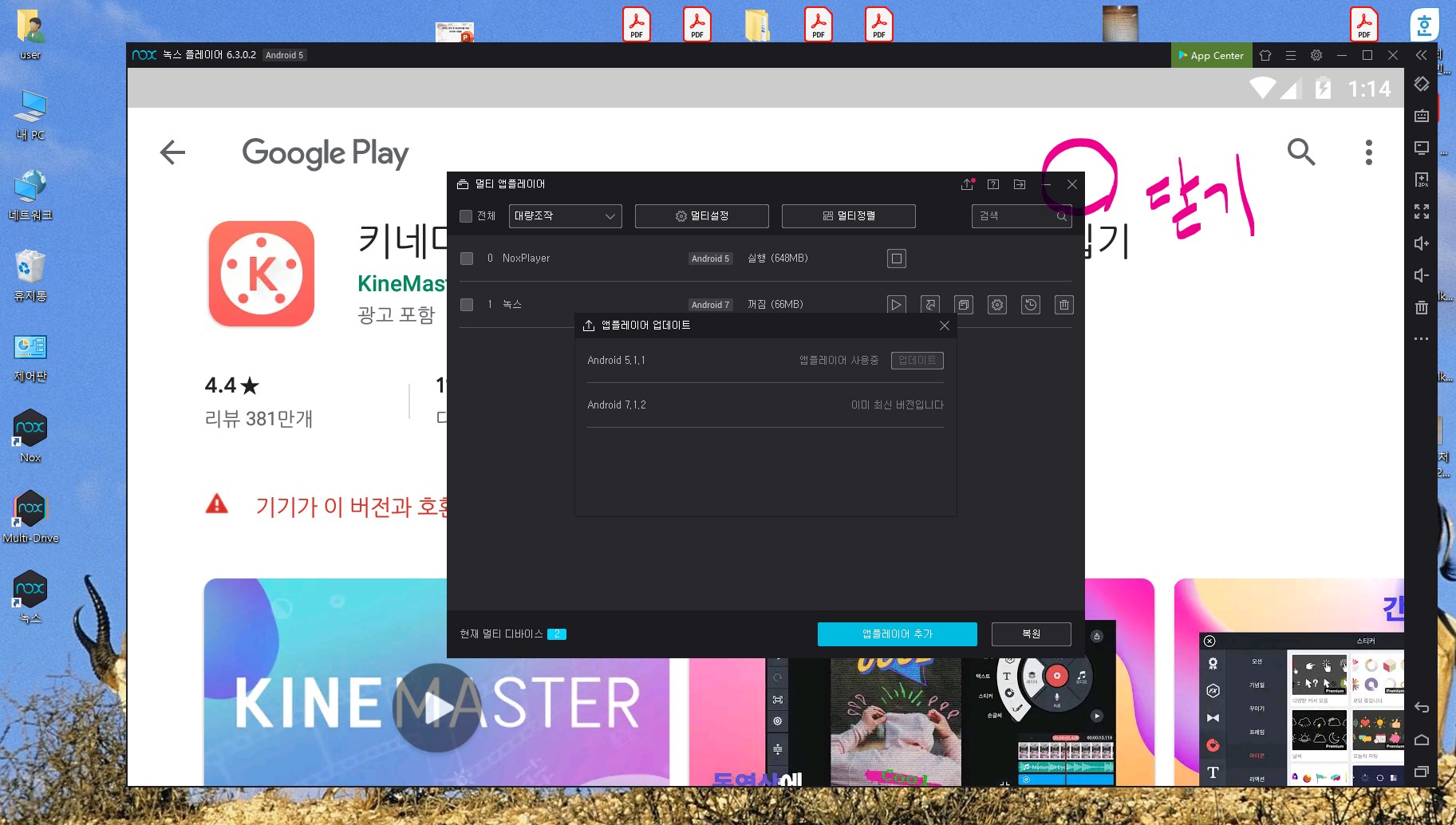Open the 제어판 control panel desktop icon
The image size is (1456, 825).
pos(31,357)
